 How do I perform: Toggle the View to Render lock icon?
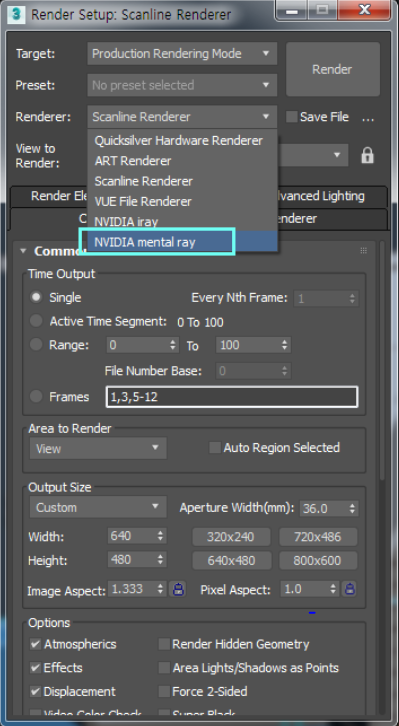367,156
